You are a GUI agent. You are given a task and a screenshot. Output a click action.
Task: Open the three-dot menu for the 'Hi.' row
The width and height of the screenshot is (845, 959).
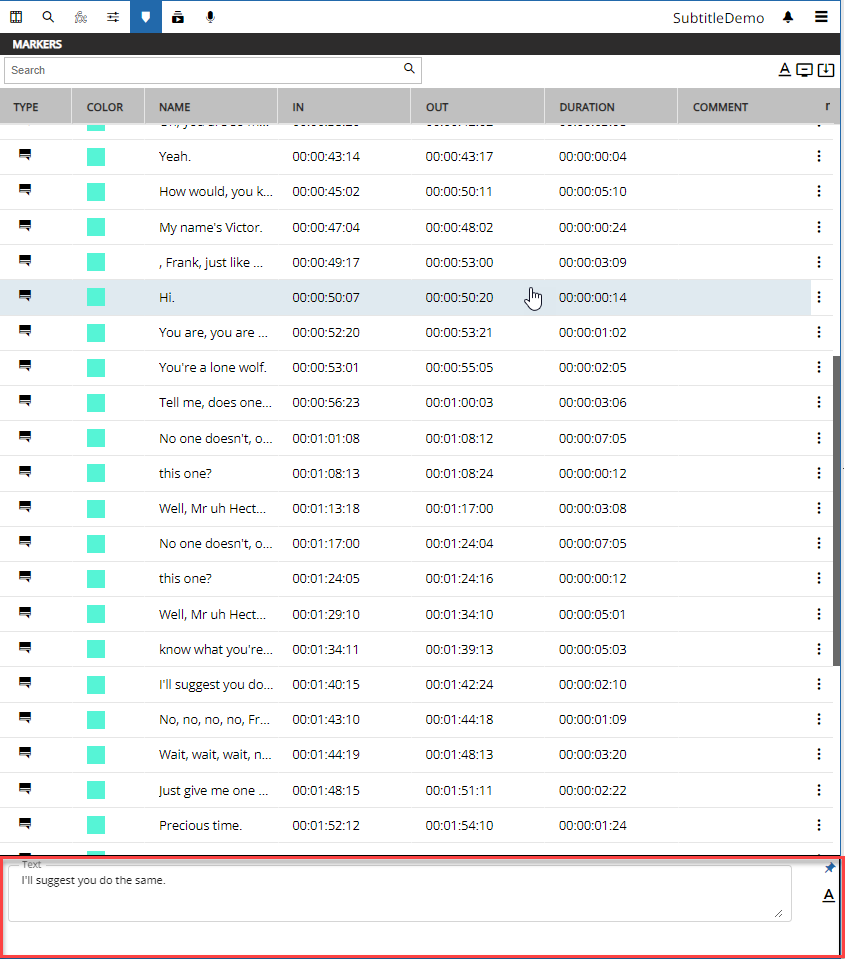point(819,297)
